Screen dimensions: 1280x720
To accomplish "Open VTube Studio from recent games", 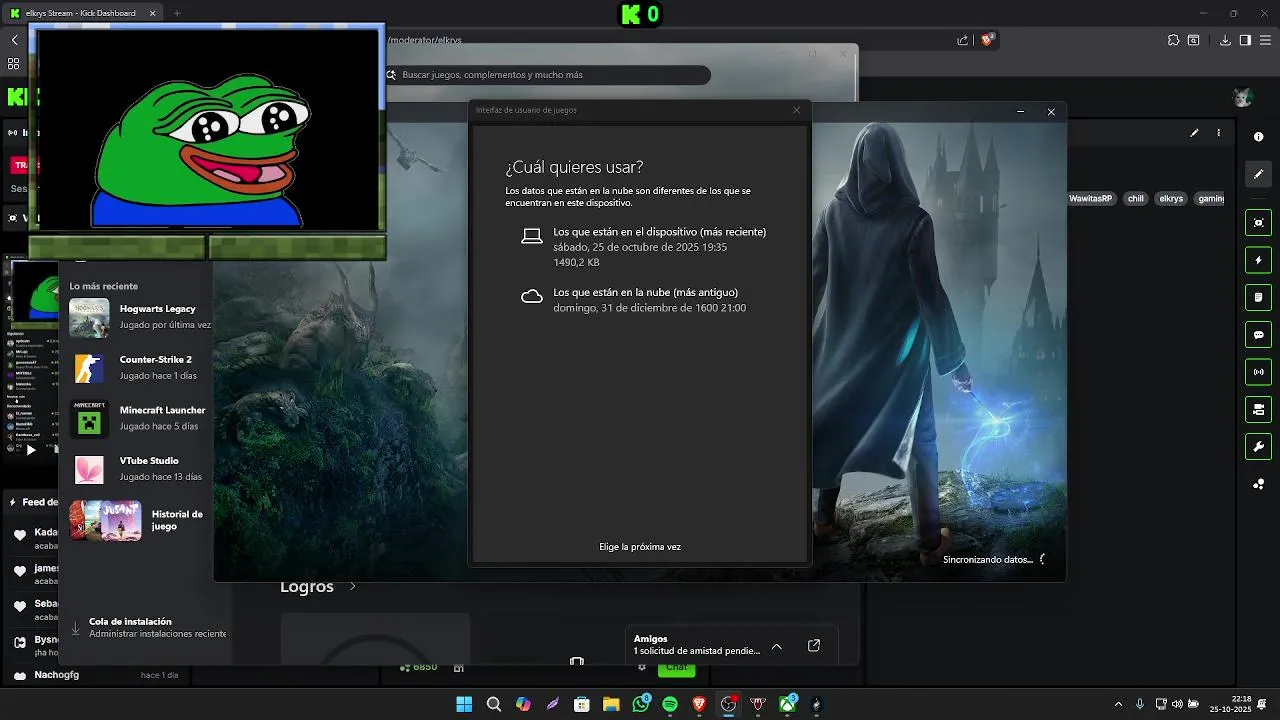I will click(x=140, y=469).
